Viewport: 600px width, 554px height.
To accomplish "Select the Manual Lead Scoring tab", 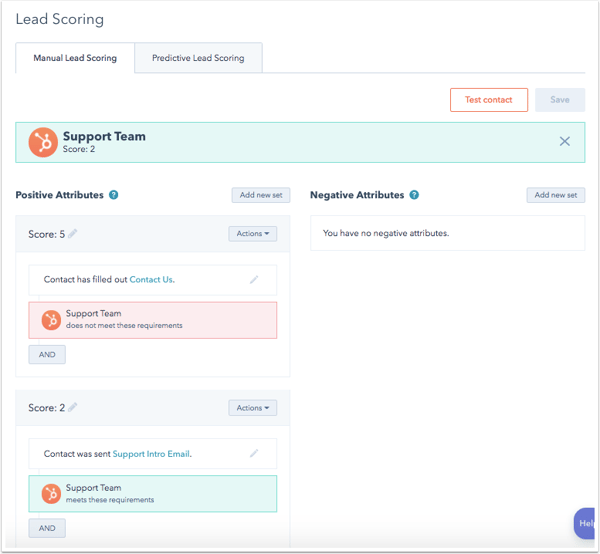I will pos(75,58).
